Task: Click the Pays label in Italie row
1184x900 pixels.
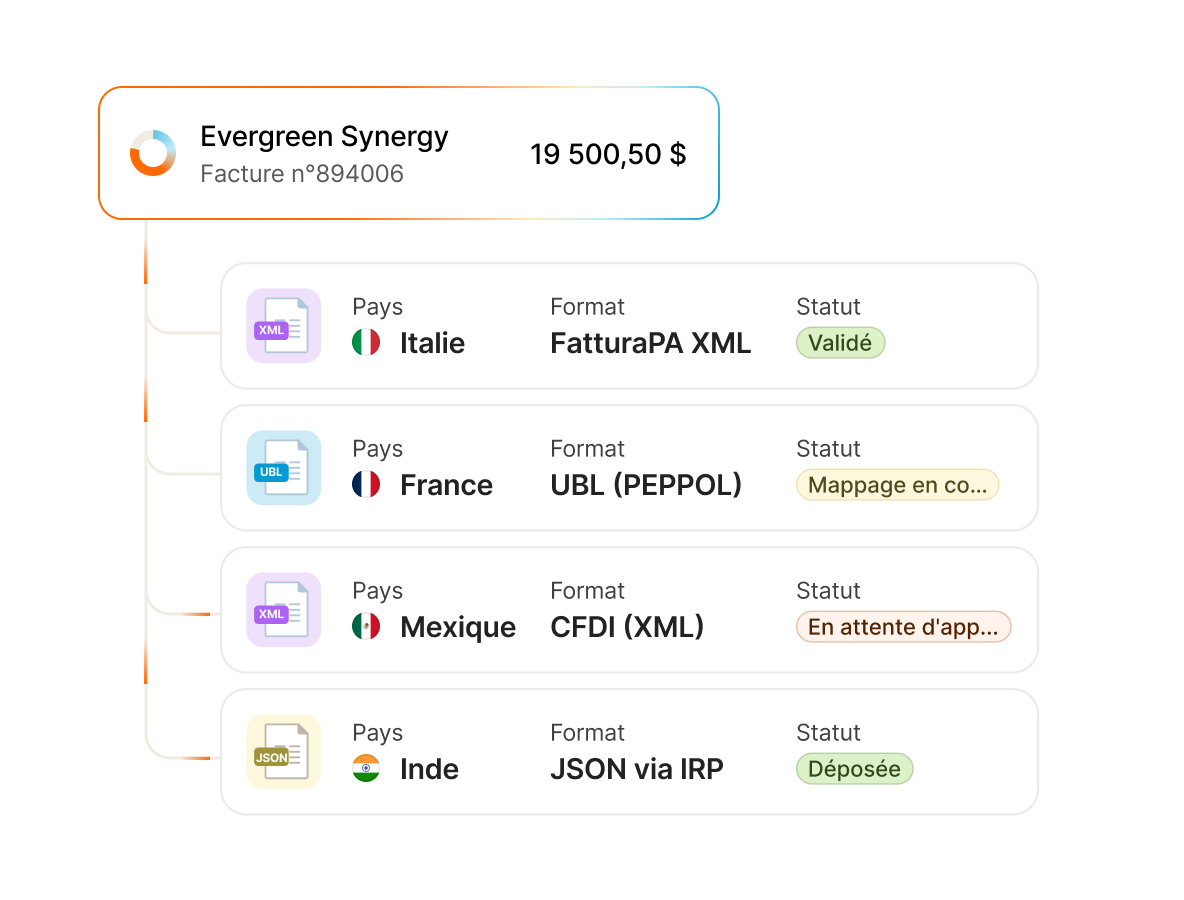Action: 378,307
